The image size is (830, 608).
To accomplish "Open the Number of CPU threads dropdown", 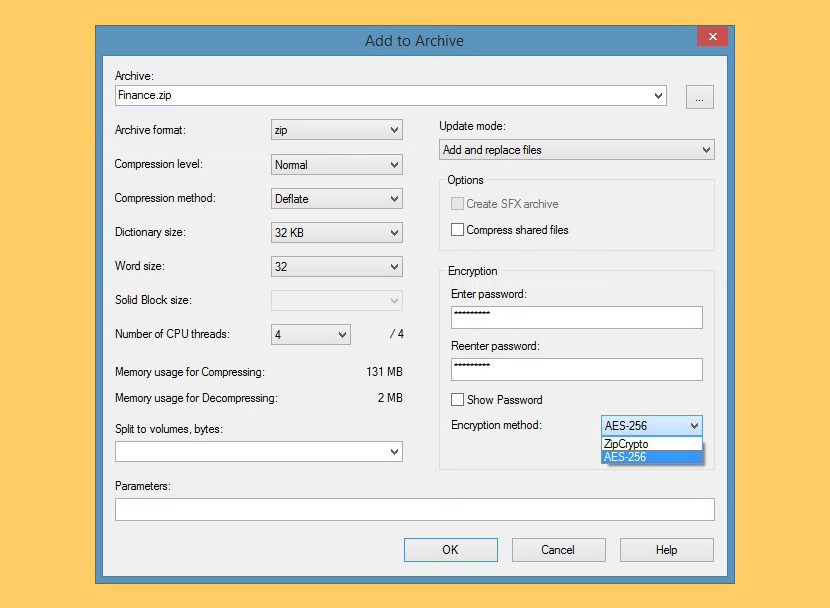I will click(311, 334).
